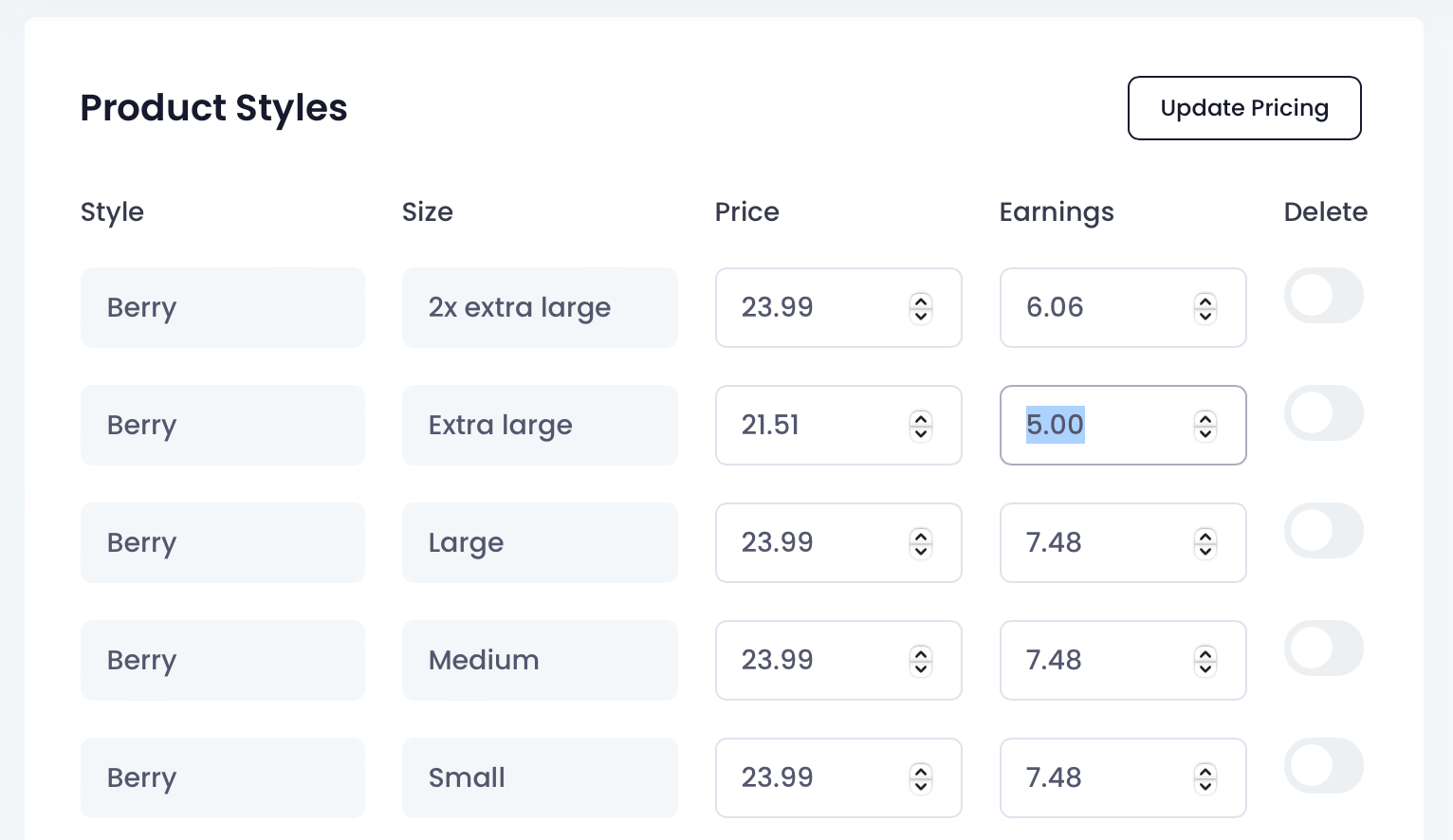Click stepper on Extra large price 21.51
This screenshot has height=840, width=1453.
pyautogui.click(x=921, y=426)
